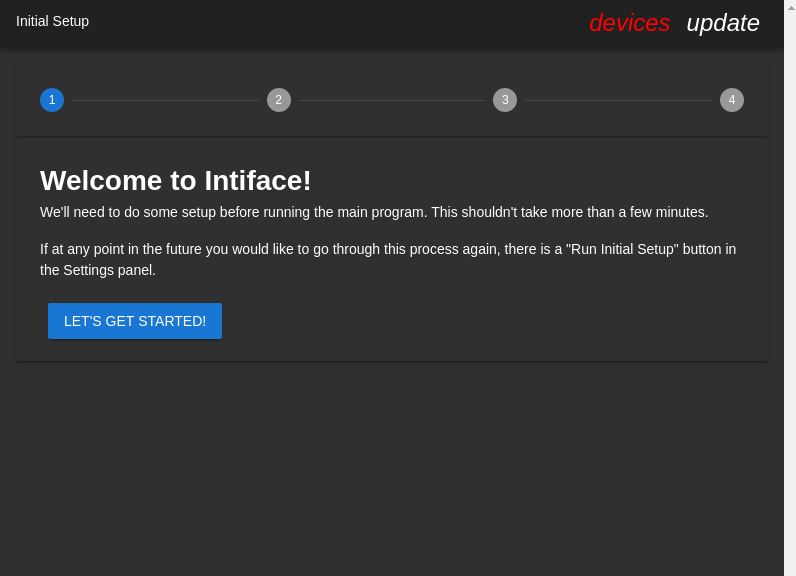Click the scrollbar up arrow
796x576 pixels.
click(x=790, y=7)
